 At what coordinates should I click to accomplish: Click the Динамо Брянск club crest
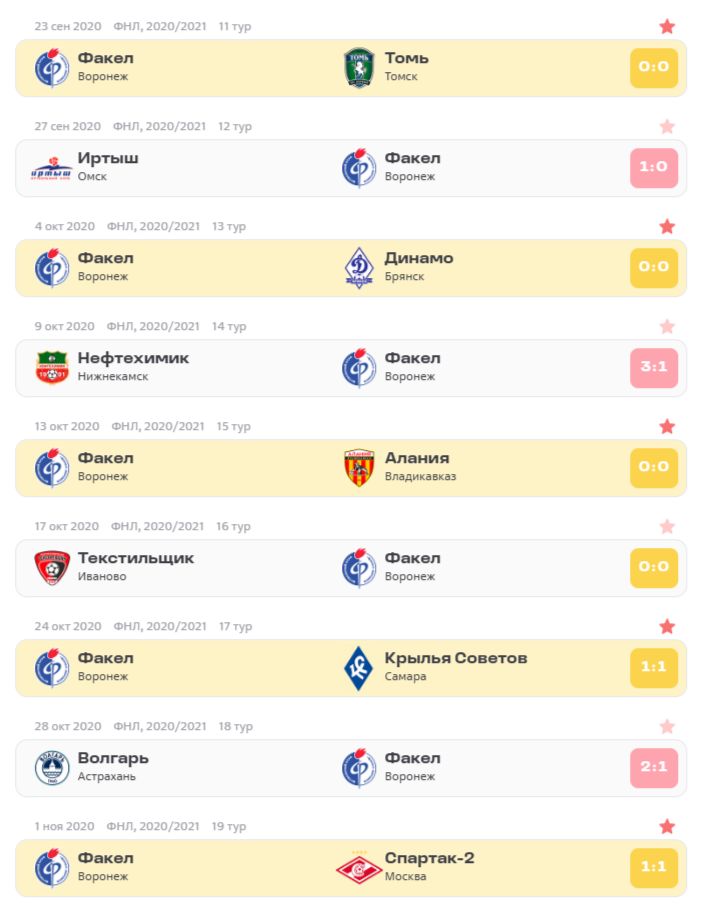point(359,268)
